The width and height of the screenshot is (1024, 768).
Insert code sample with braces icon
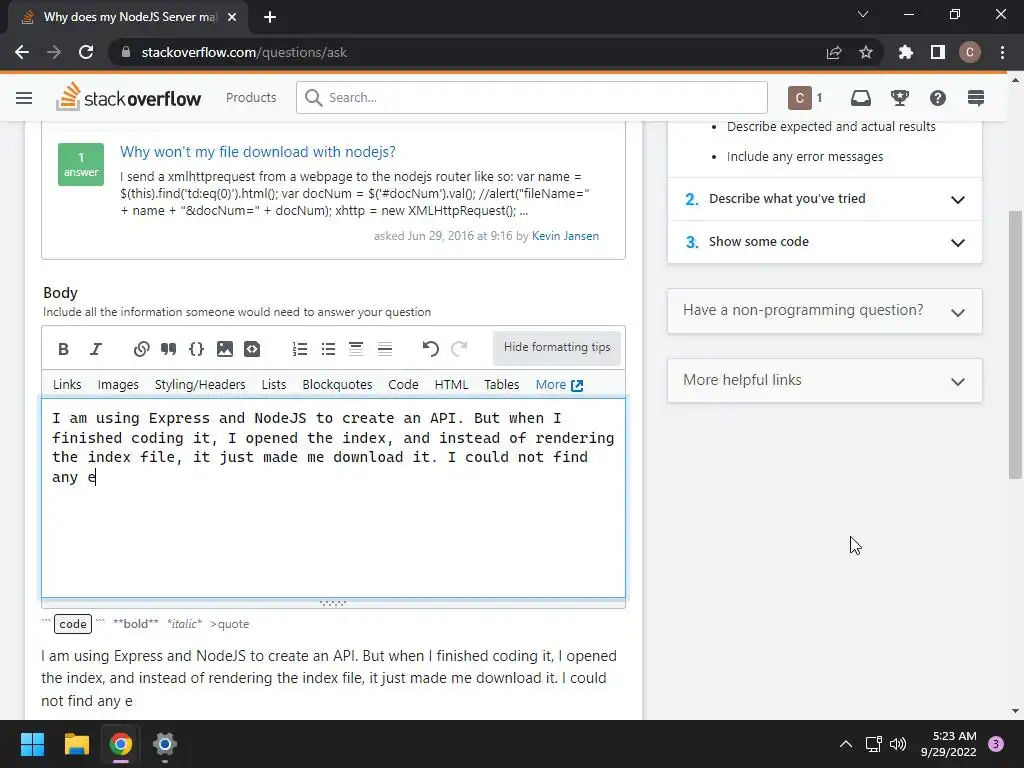(197, 349)
